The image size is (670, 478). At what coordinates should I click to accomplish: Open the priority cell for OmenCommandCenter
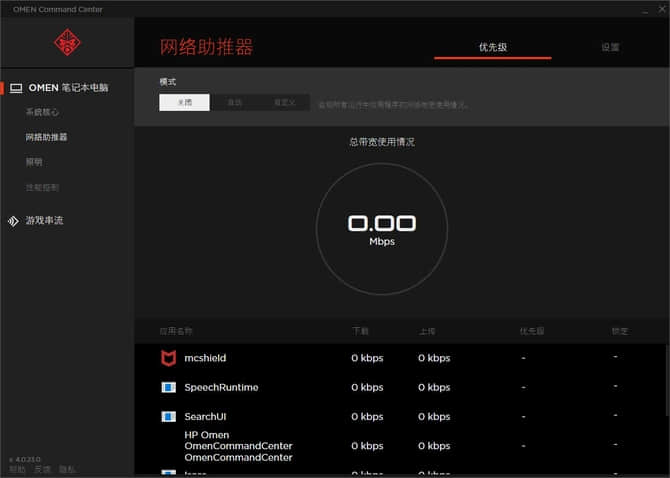pyautogui.click(x=523, y=446)
